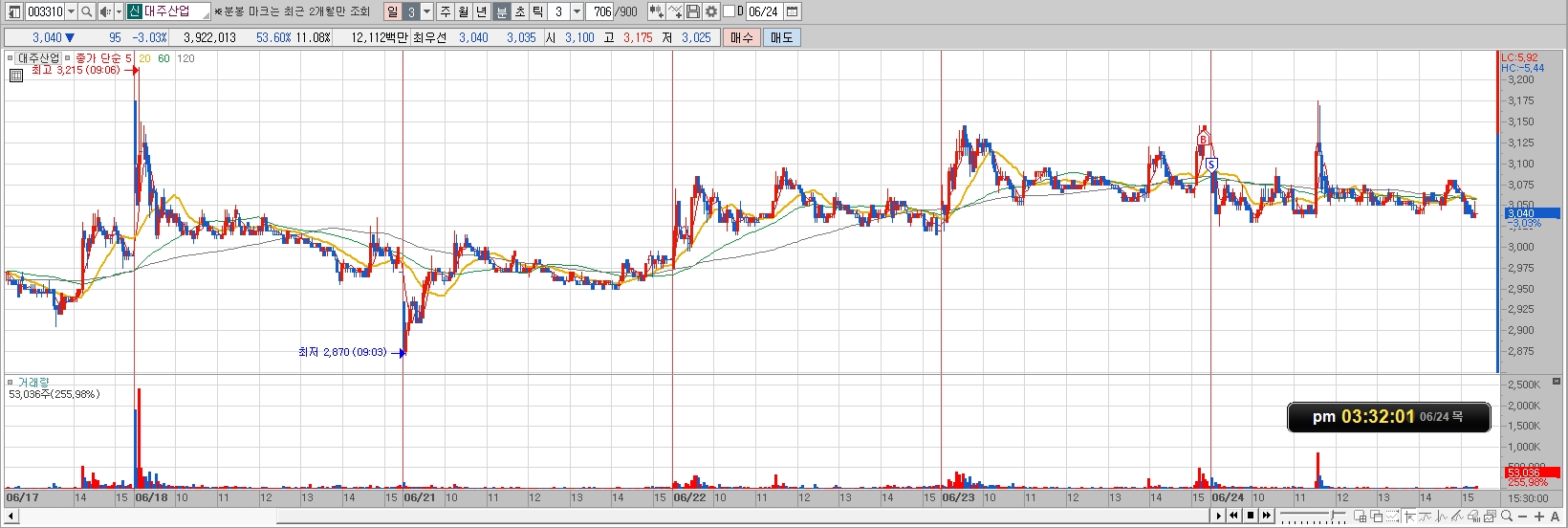
Task: Click the line tool add icon
Action: (675, 11)
